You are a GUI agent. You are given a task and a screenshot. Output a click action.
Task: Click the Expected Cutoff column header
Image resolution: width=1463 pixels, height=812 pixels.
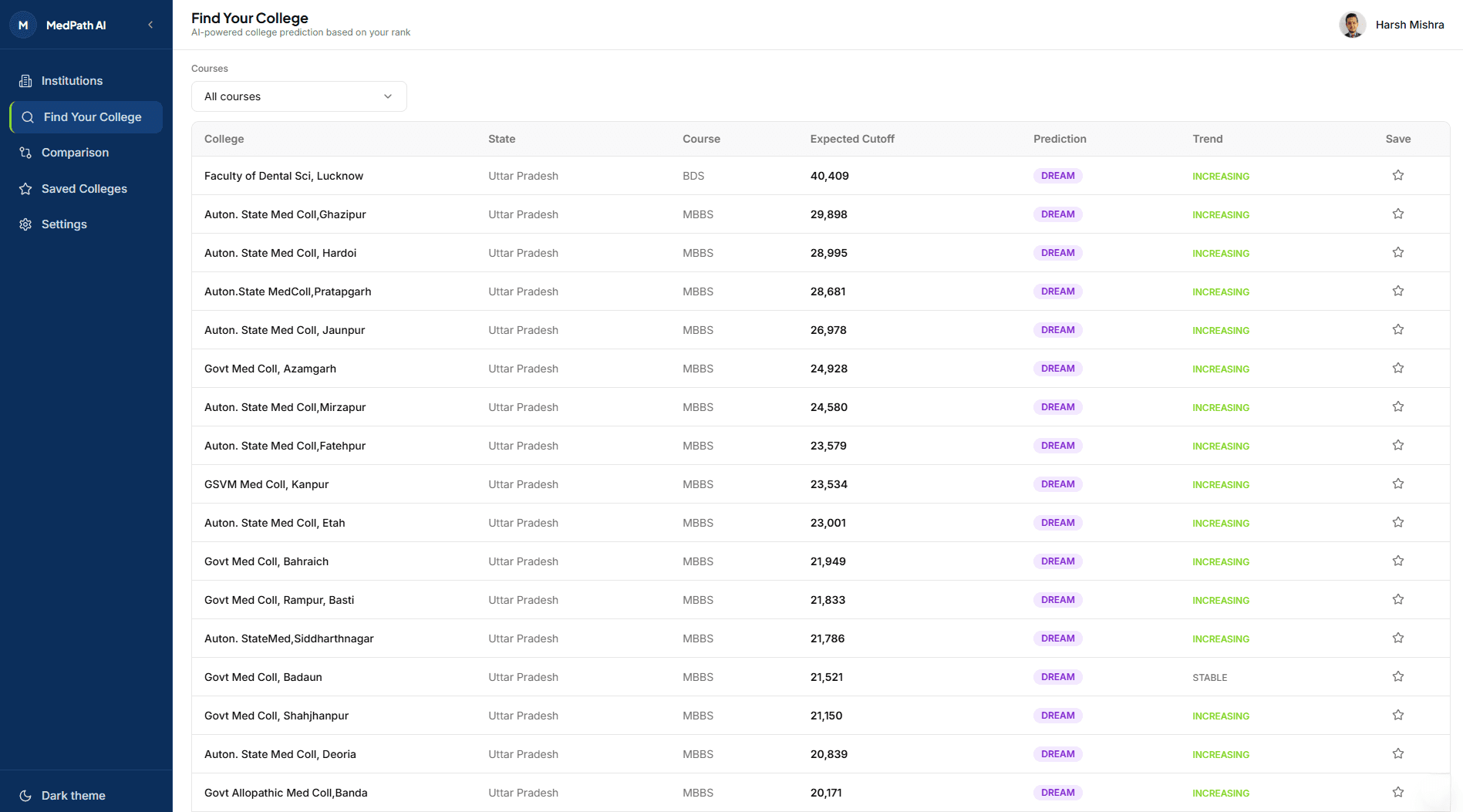(x=851, y=139)
